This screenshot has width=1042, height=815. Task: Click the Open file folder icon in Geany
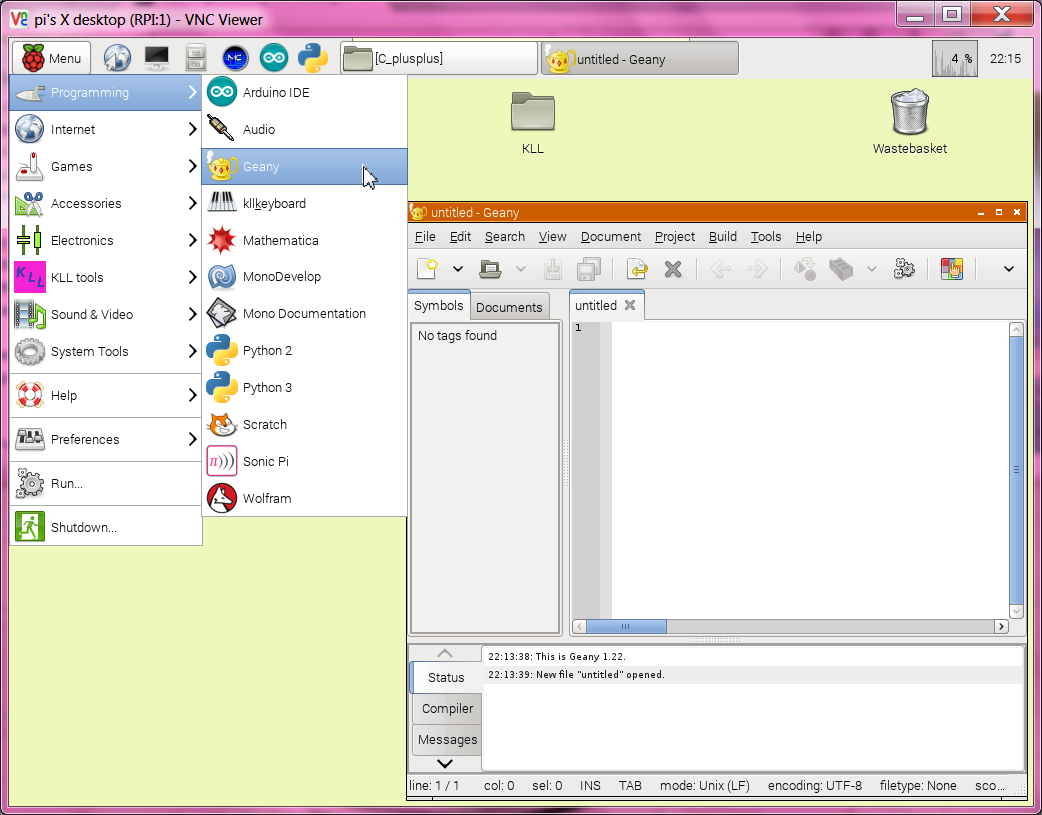[490, 268]
